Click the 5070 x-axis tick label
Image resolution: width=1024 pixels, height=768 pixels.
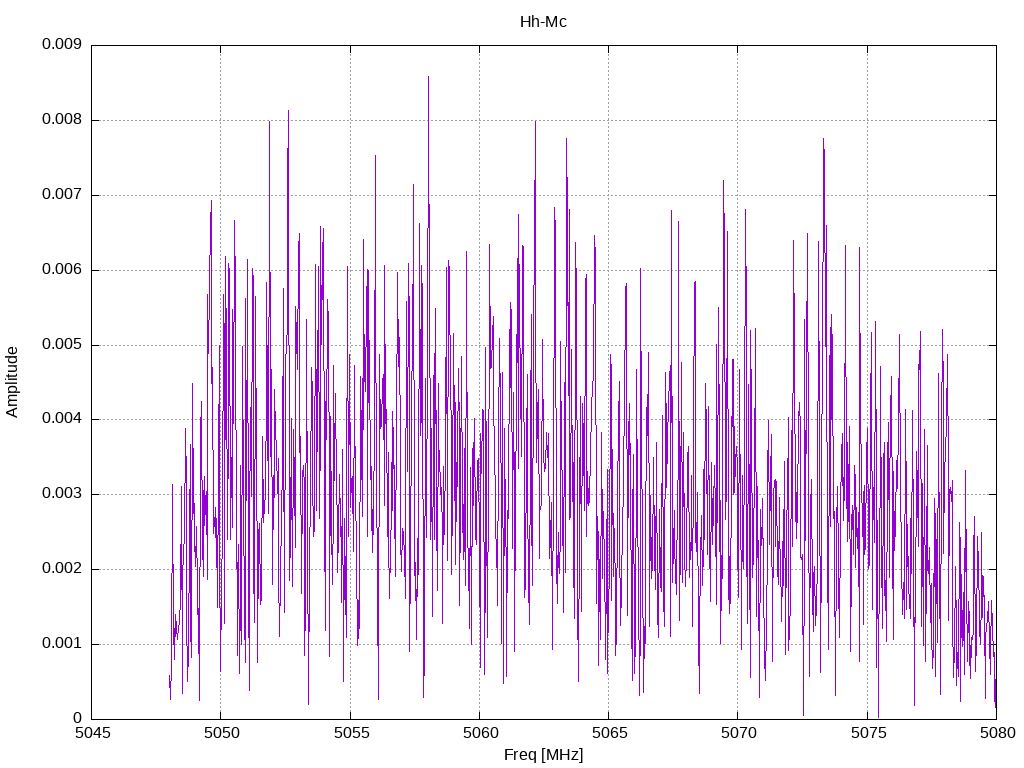[x=739, y=733]
